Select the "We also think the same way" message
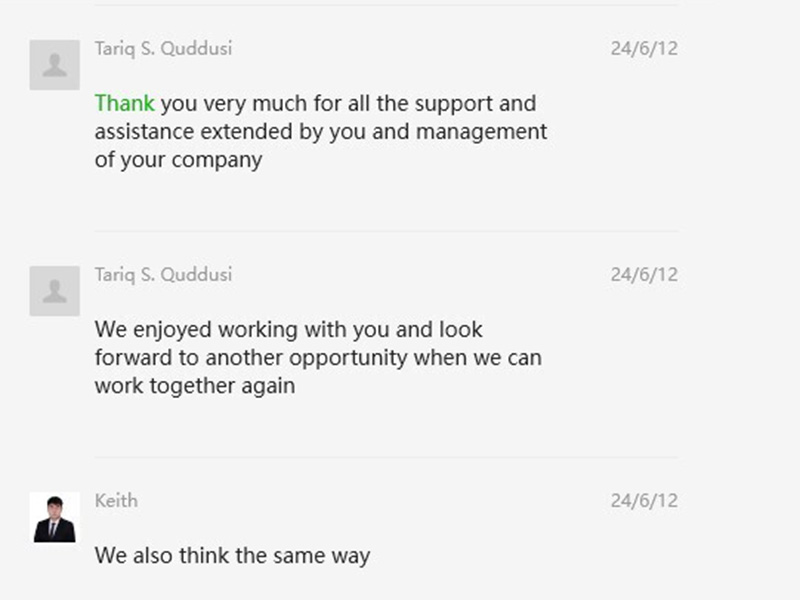The image size is (800, 600). coord(232,556)
